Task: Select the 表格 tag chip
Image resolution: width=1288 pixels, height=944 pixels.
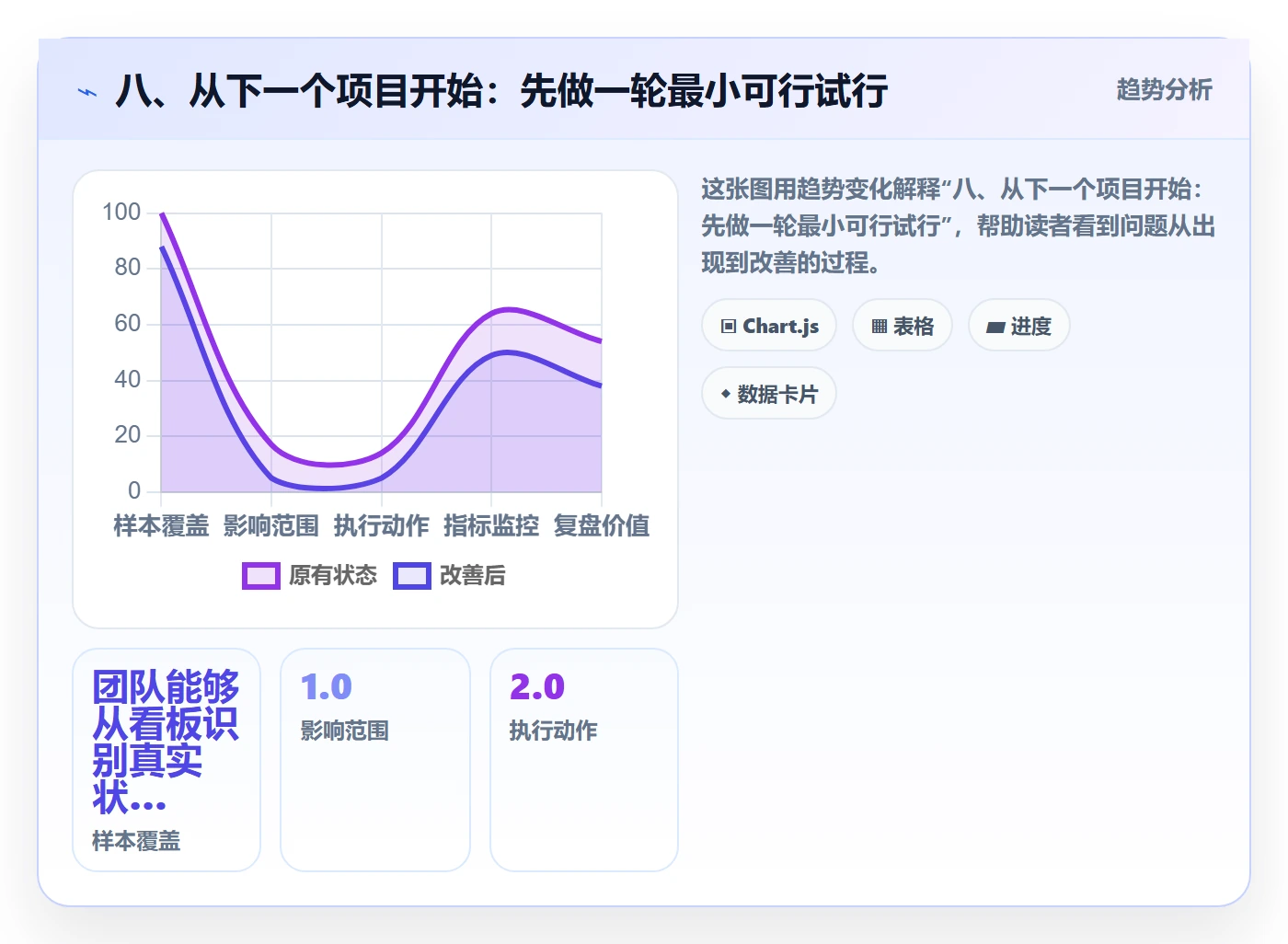Action: (x=903, y=326)
